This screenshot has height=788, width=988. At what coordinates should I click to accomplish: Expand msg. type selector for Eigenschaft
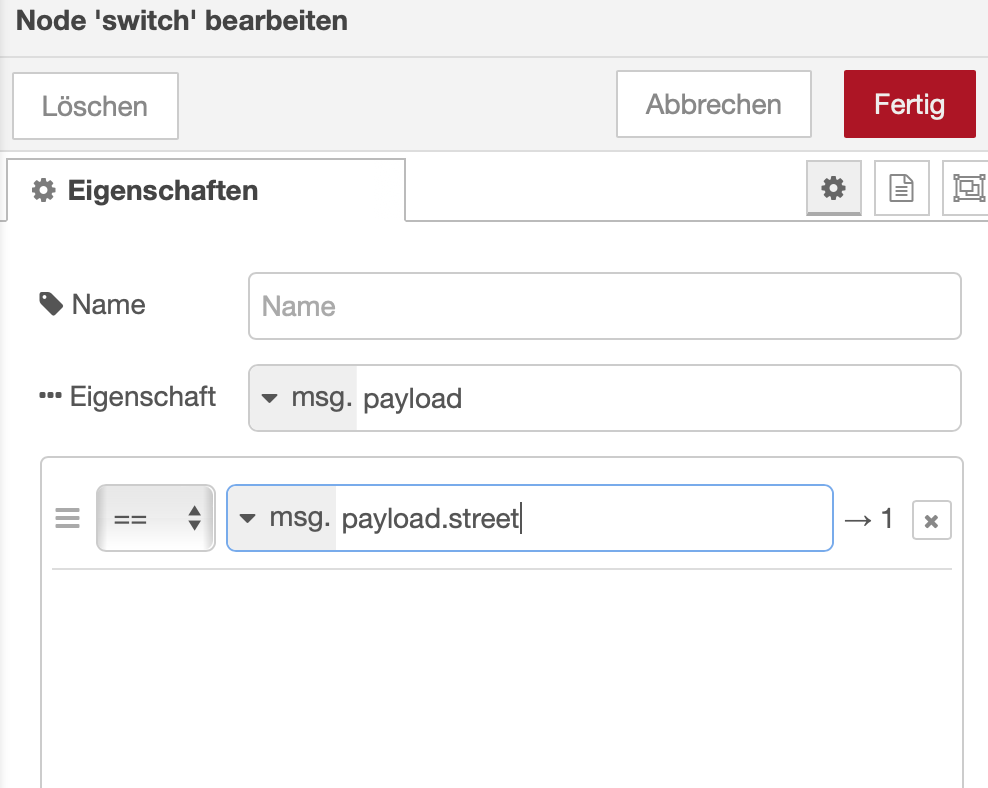pos(303,398)
